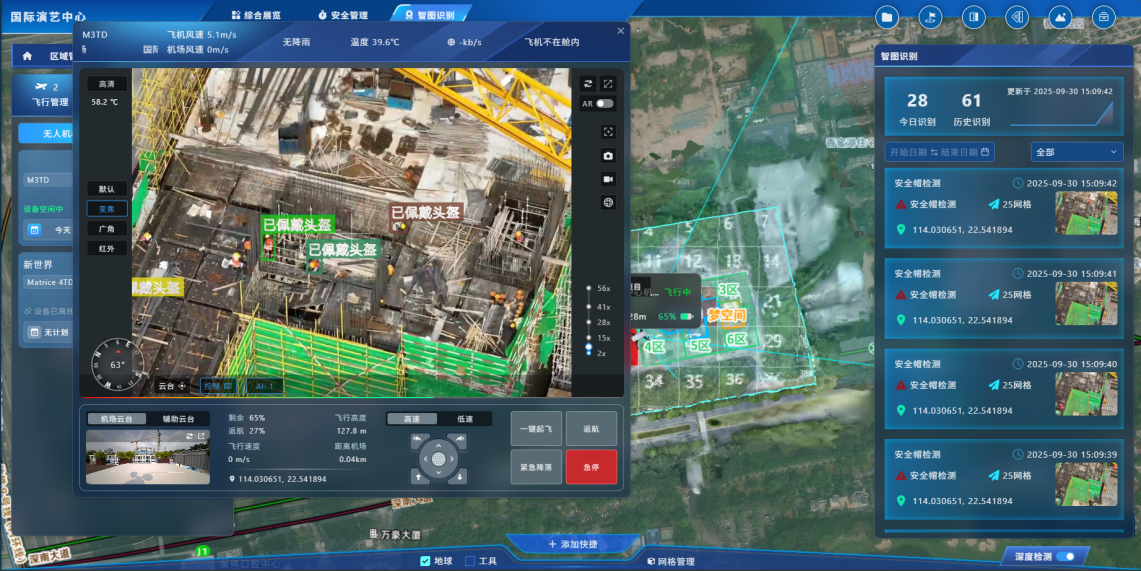
Task: Click the folder icon in the top toolbar
Action: pyautogui.click(x=887, y=17)
